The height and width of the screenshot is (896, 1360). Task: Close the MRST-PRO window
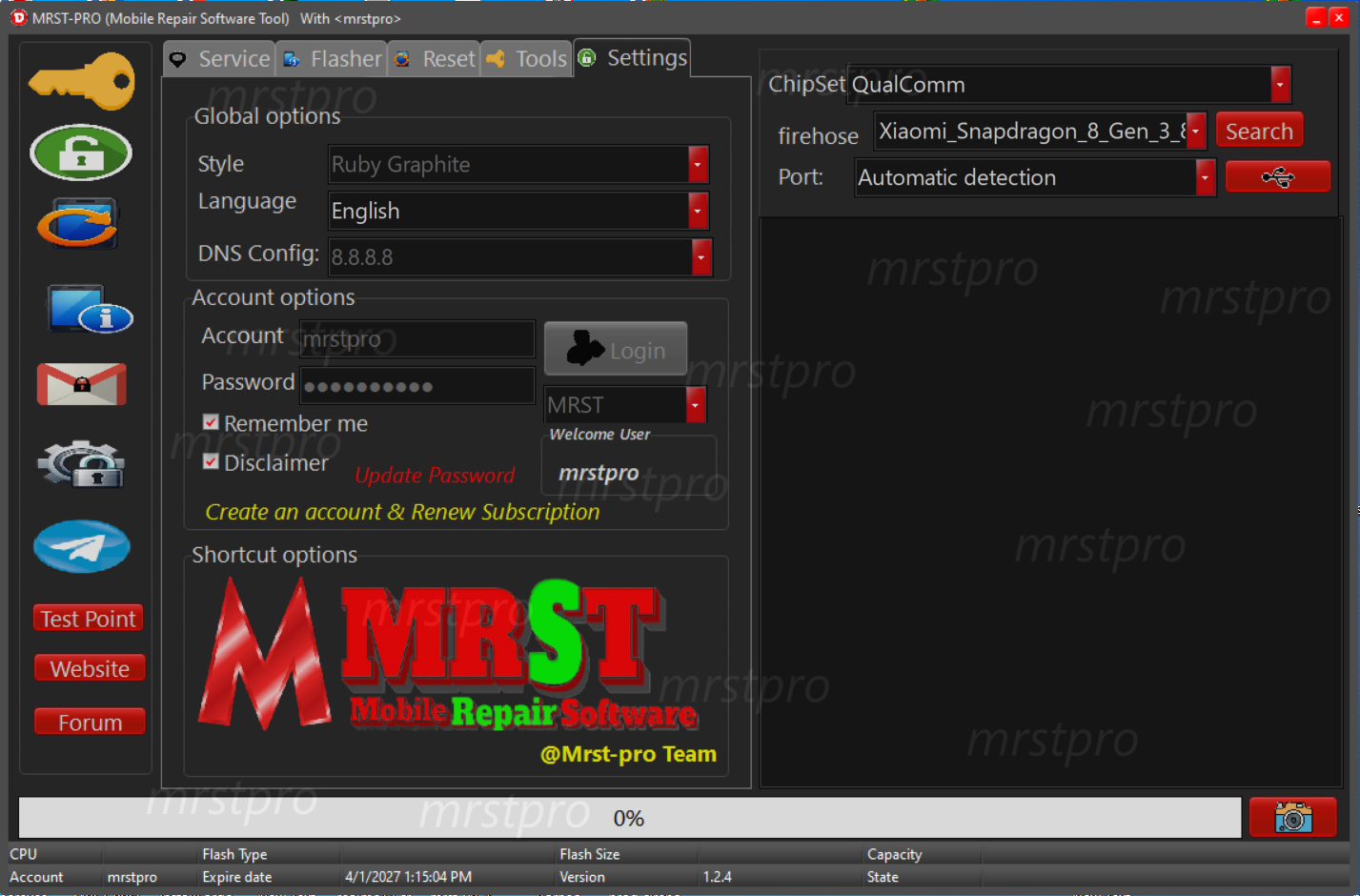[1339, 18]
